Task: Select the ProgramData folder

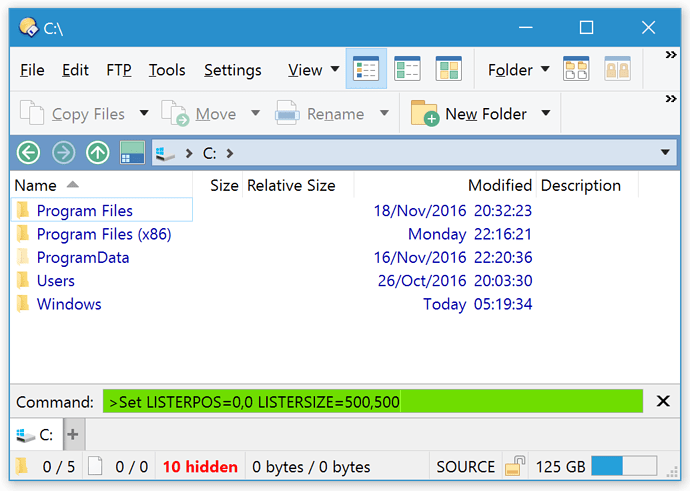Action: click(83, 257)
